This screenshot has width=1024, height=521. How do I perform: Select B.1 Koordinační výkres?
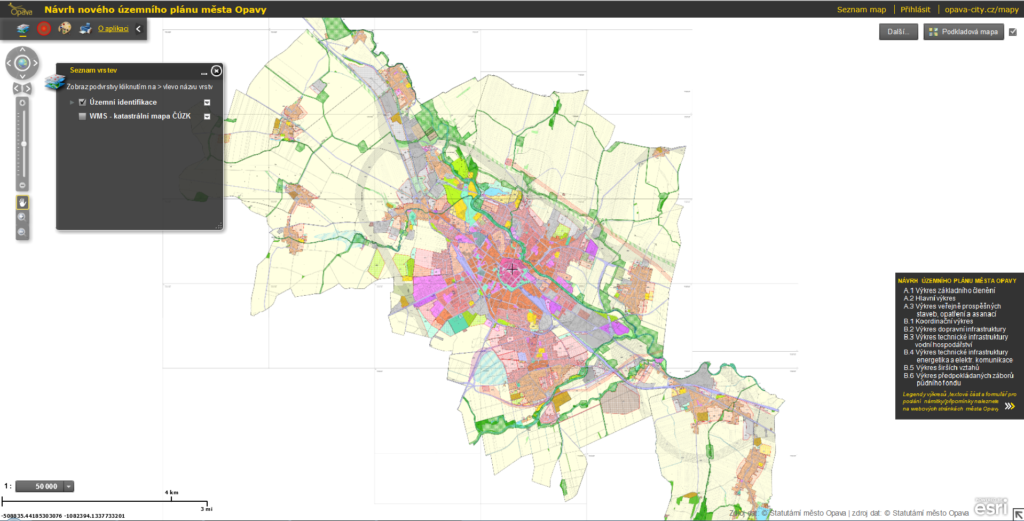pyautogui.click(x=938, y=321)
